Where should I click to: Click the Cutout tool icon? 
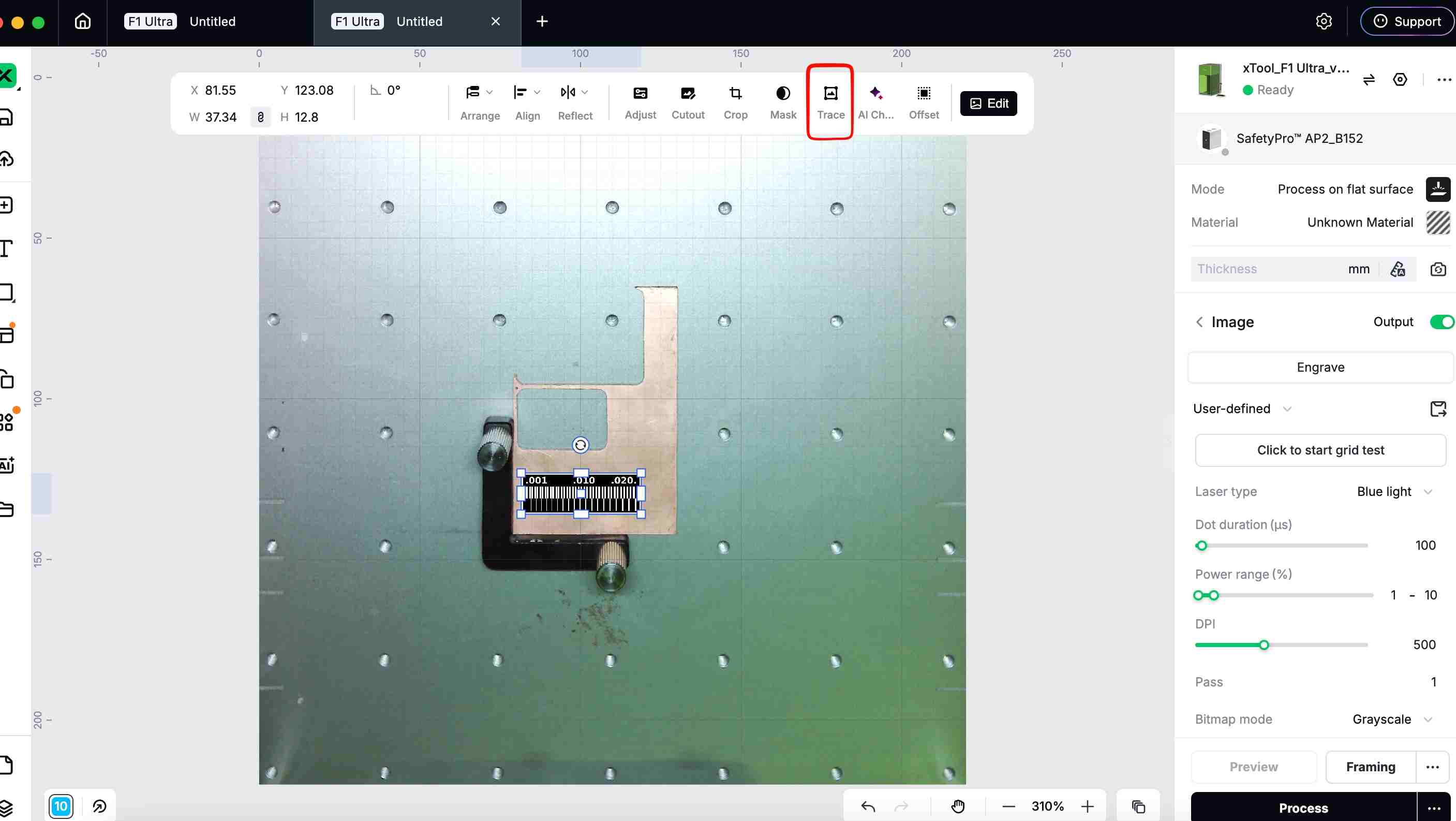(688, 94)
